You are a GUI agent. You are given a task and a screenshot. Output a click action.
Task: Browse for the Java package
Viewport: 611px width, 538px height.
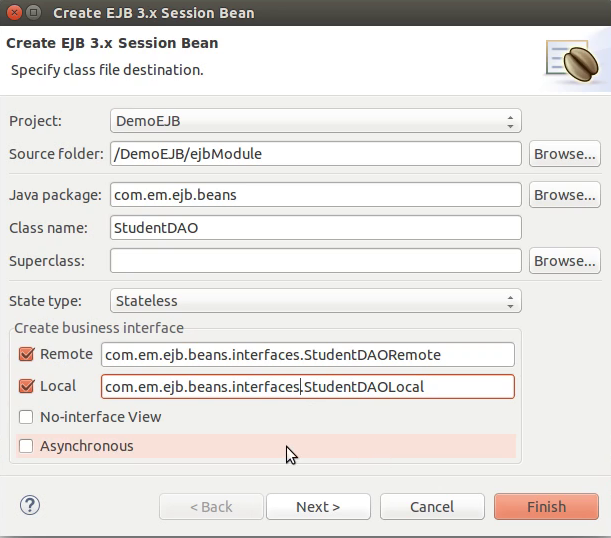[565, 195]
